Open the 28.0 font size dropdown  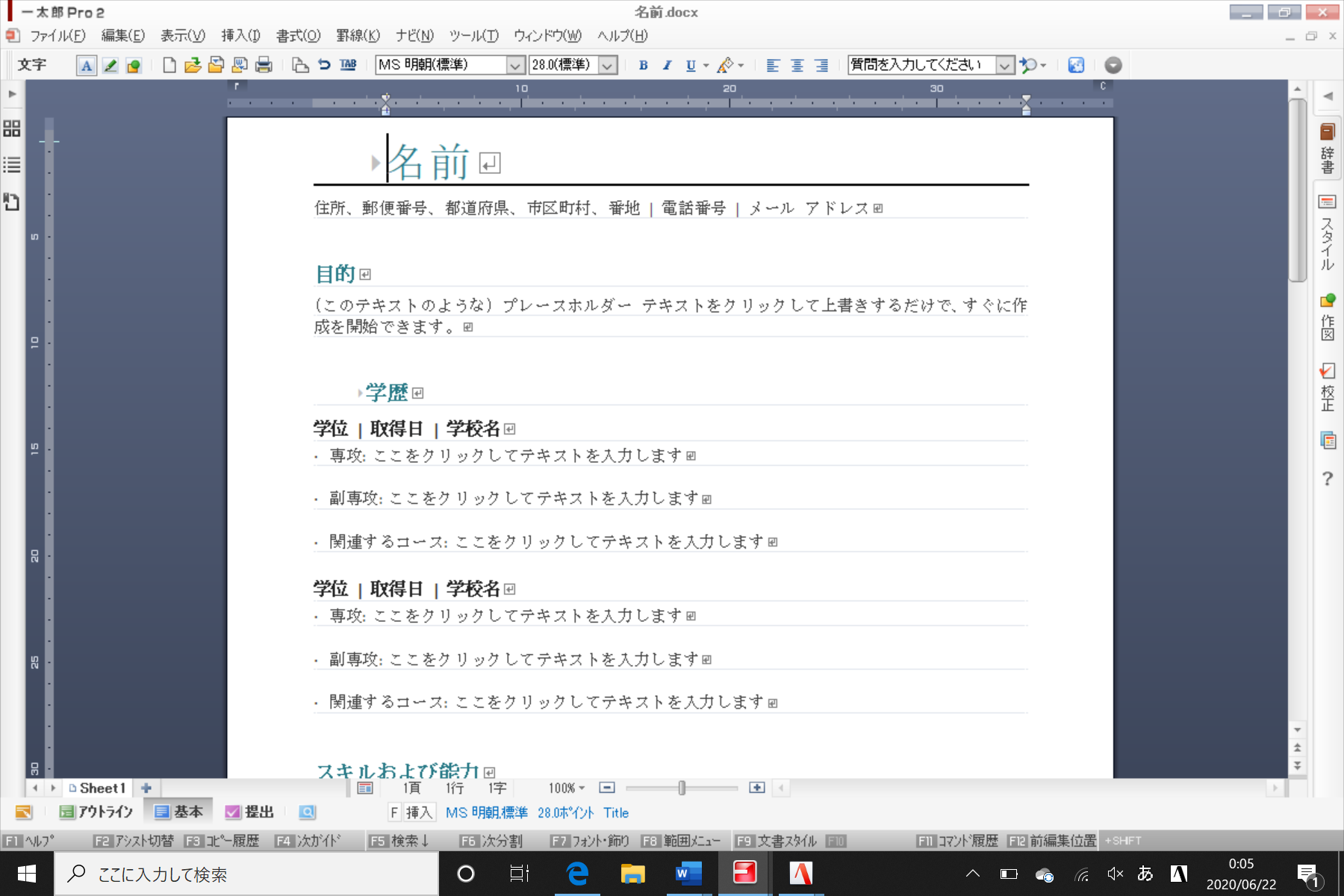pos(608,66)
